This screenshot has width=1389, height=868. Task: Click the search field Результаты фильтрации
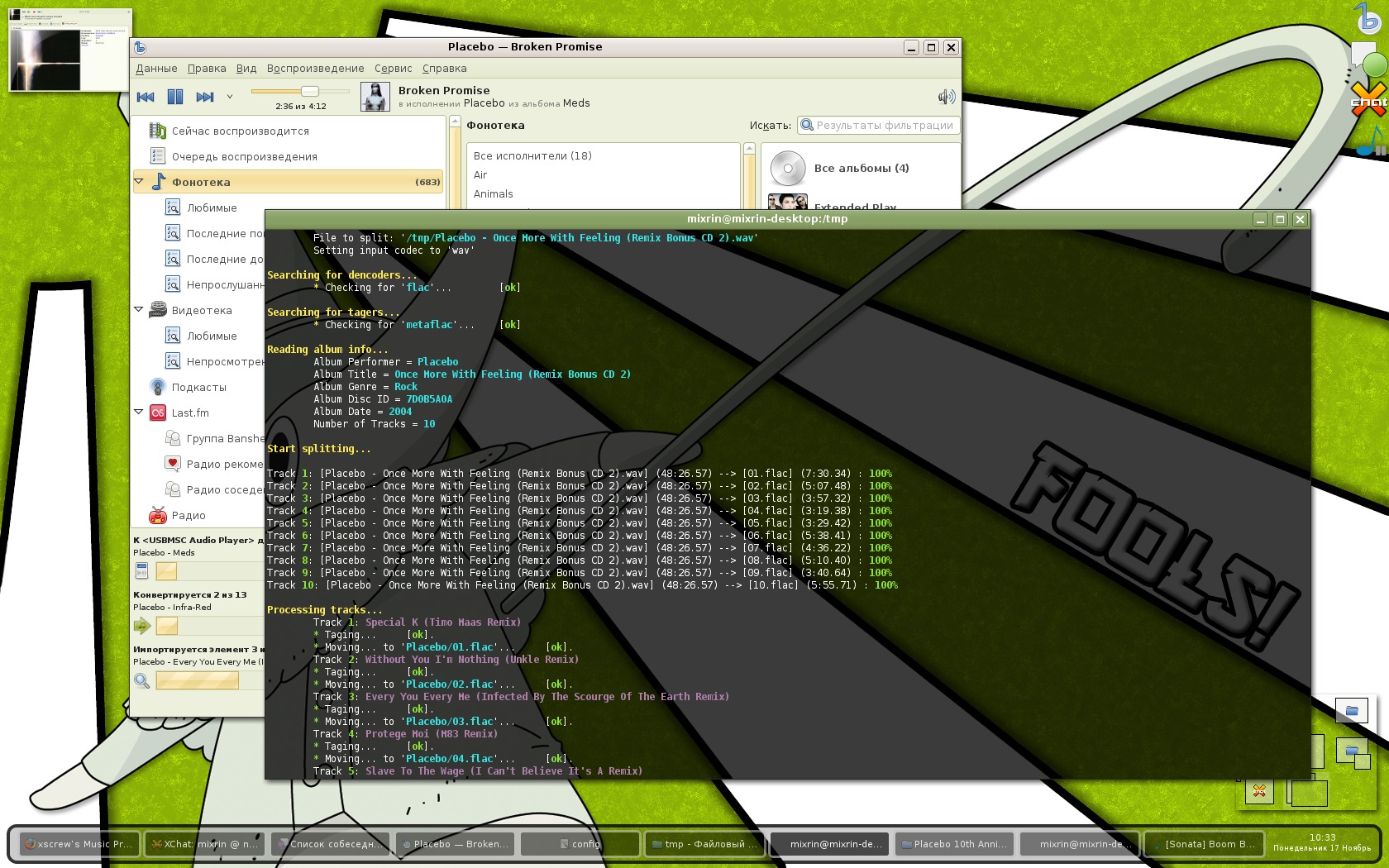pyautogui.click(x=878, y=126)
